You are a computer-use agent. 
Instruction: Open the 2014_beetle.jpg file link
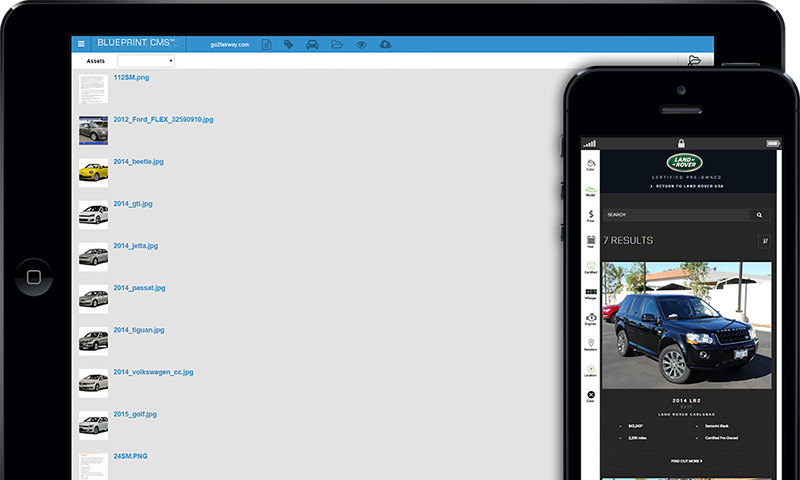(138, 162)
